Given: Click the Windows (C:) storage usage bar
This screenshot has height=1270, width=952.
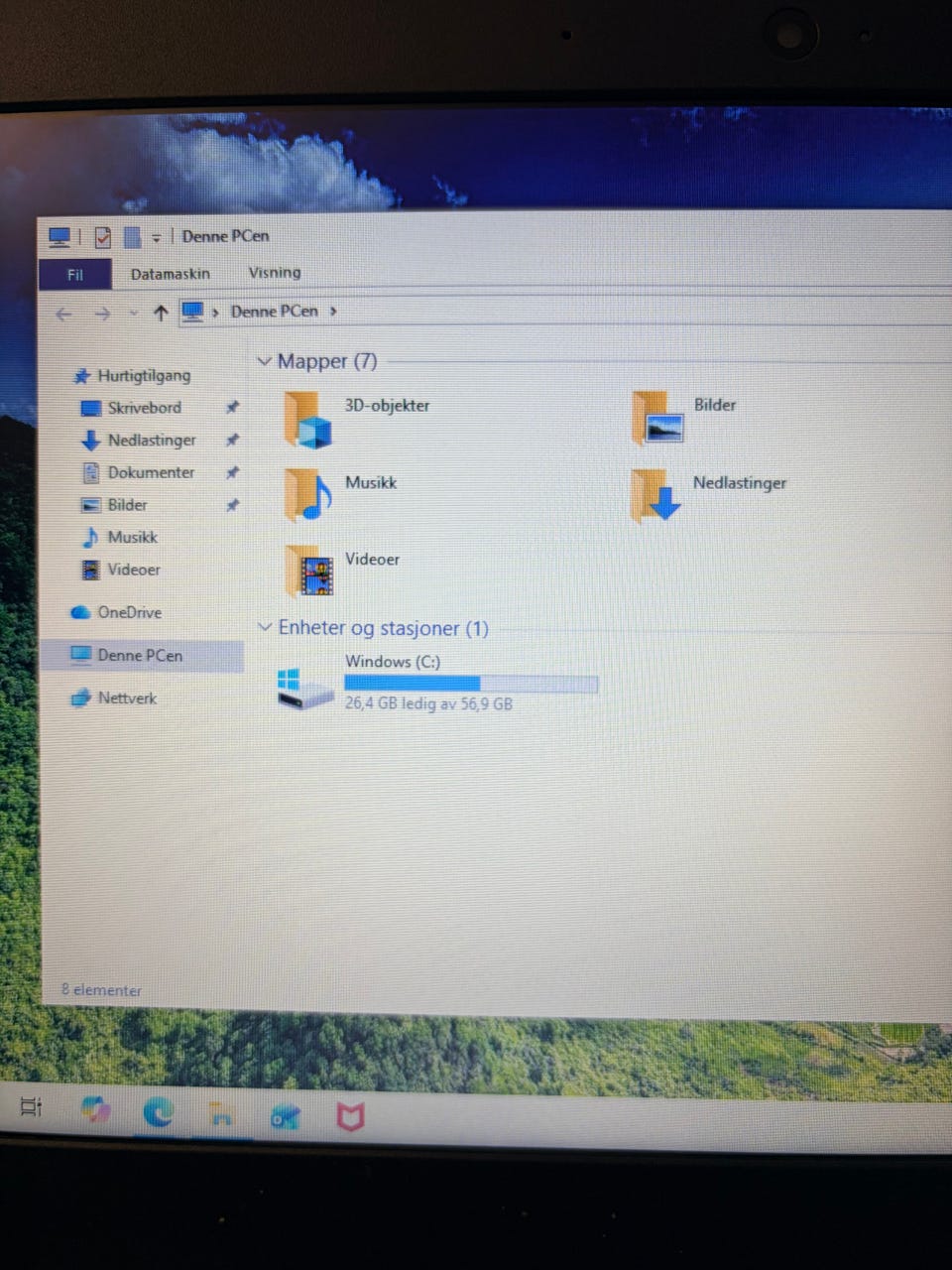Looking at the screenshot, I should point(471,684).
